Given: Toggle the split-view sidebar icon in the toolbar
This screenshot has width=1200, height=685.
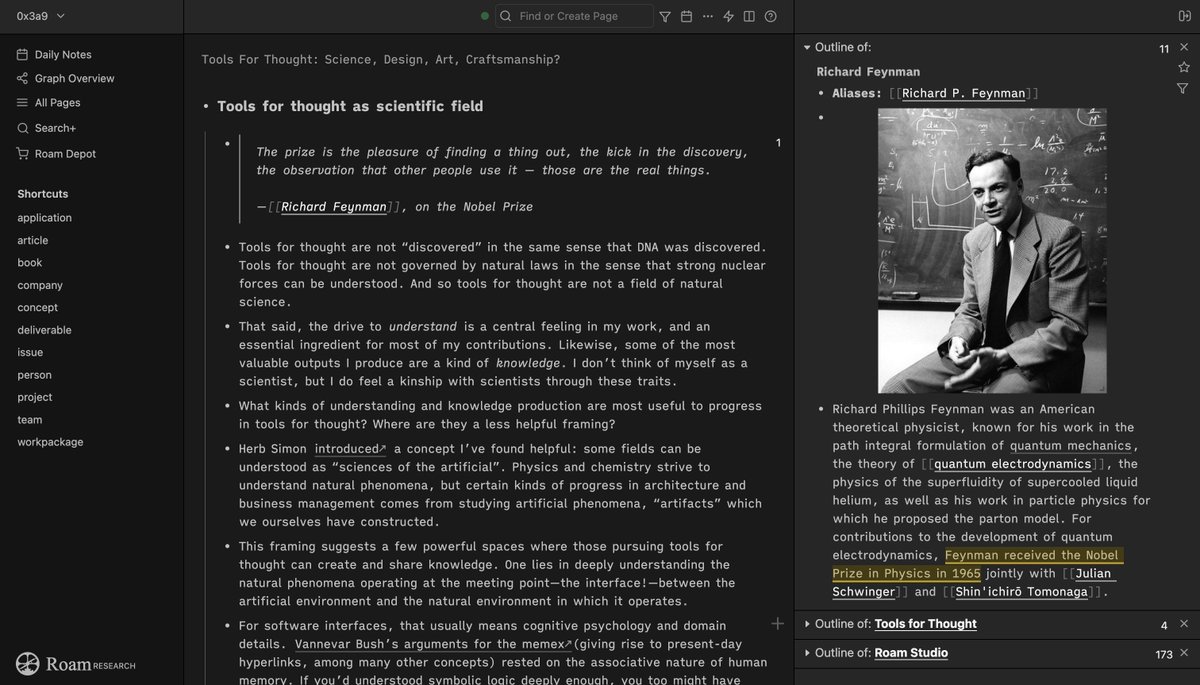Looking at the screenshot, I should [x=749, y=16].
